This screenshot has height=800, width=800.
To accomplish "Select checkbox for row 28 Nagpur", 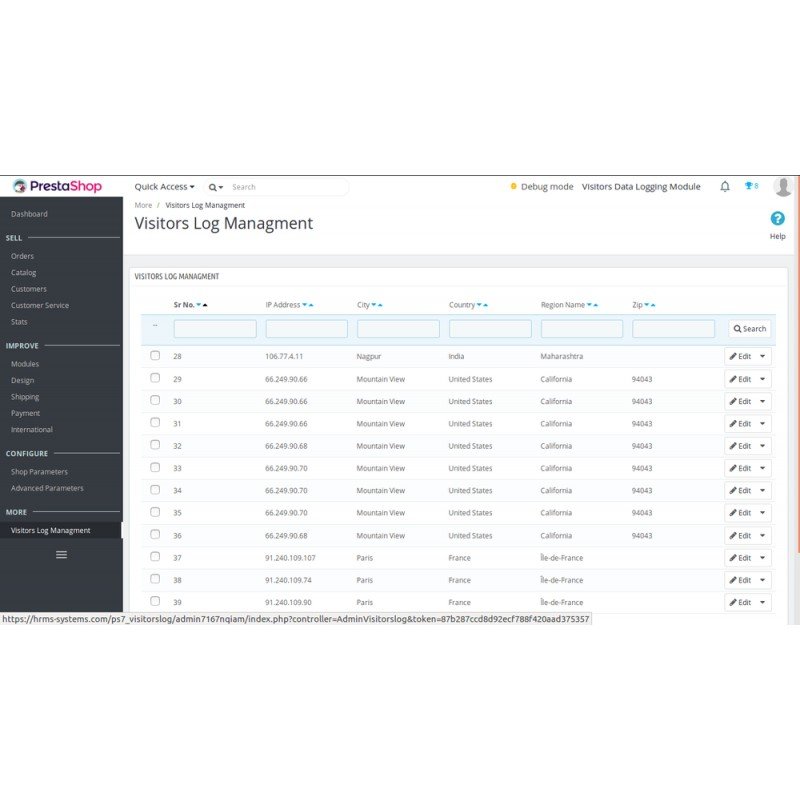I will pos(155,355).
